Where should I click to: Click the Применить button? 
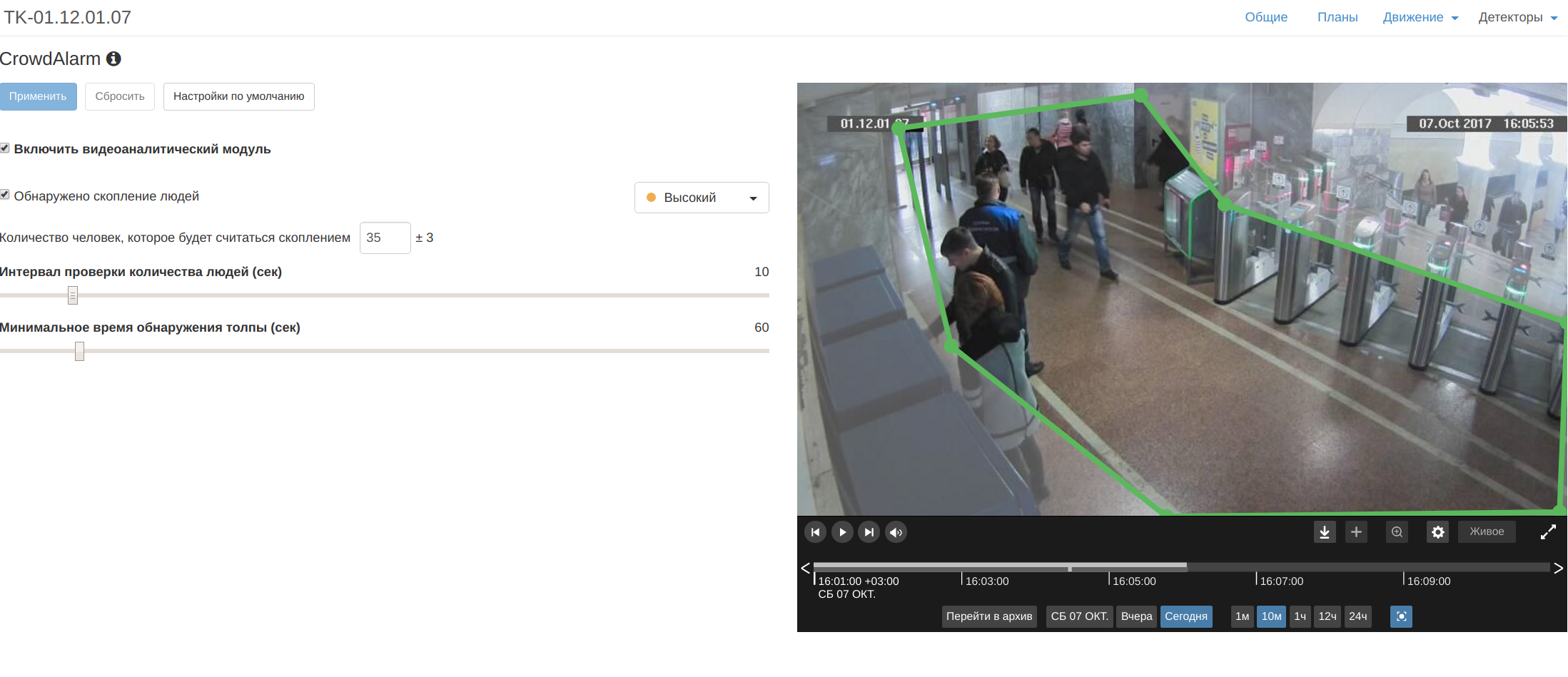(x=38, y=96)
